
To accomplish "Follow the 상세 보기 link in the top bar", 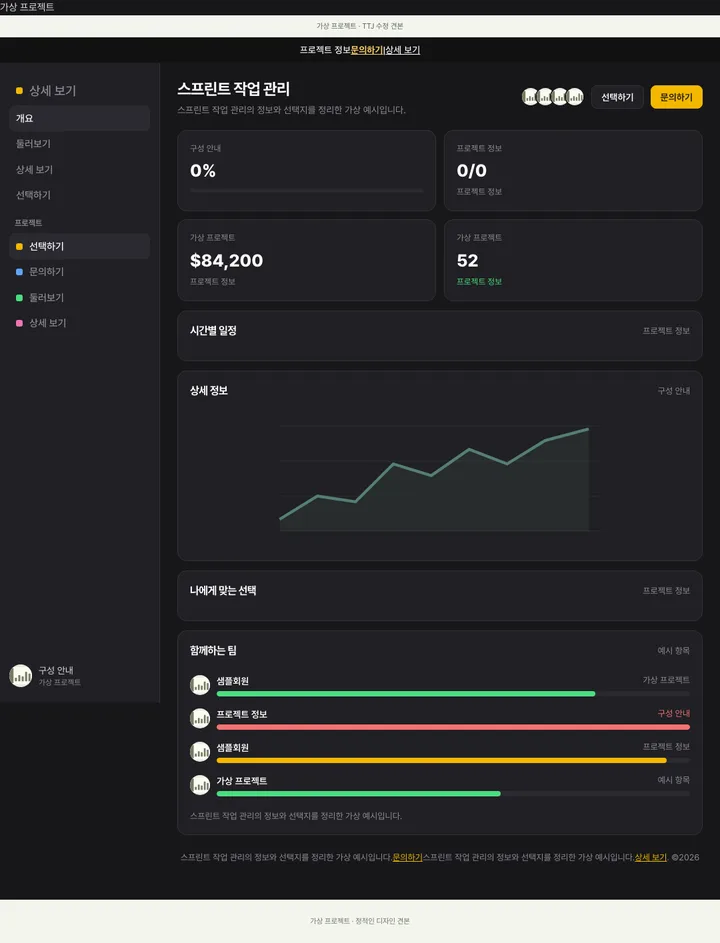I will [x=402, y=50].
